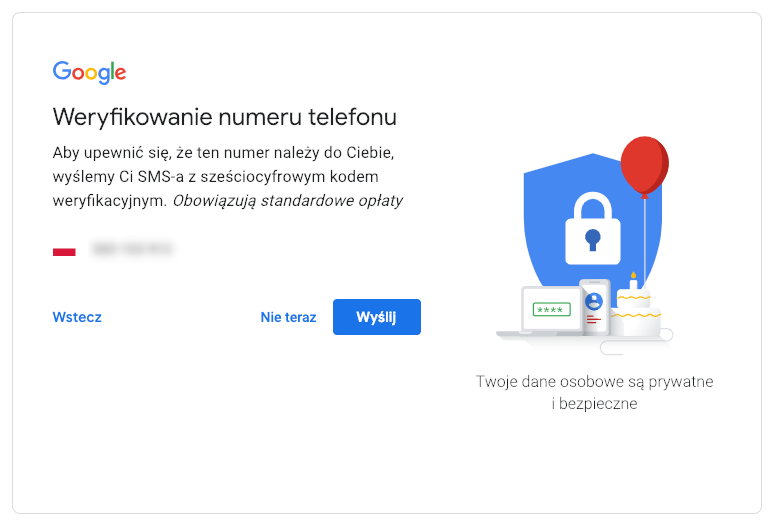This screenshot has height=521, width=770.
Task: Click the laptop illustration
Action: [550, 314]
